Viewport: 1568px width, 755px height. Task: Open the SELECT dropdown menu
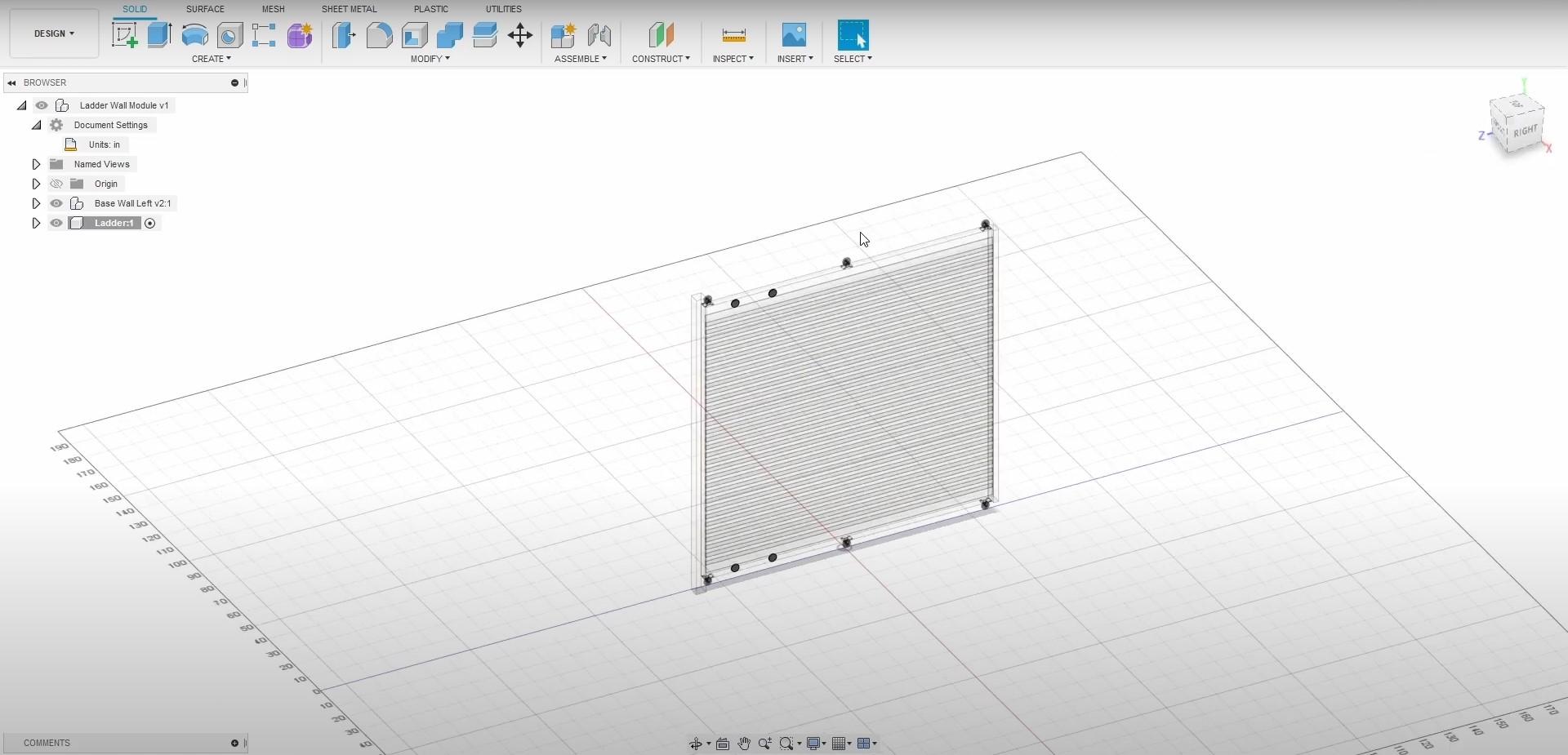[853, 59]
